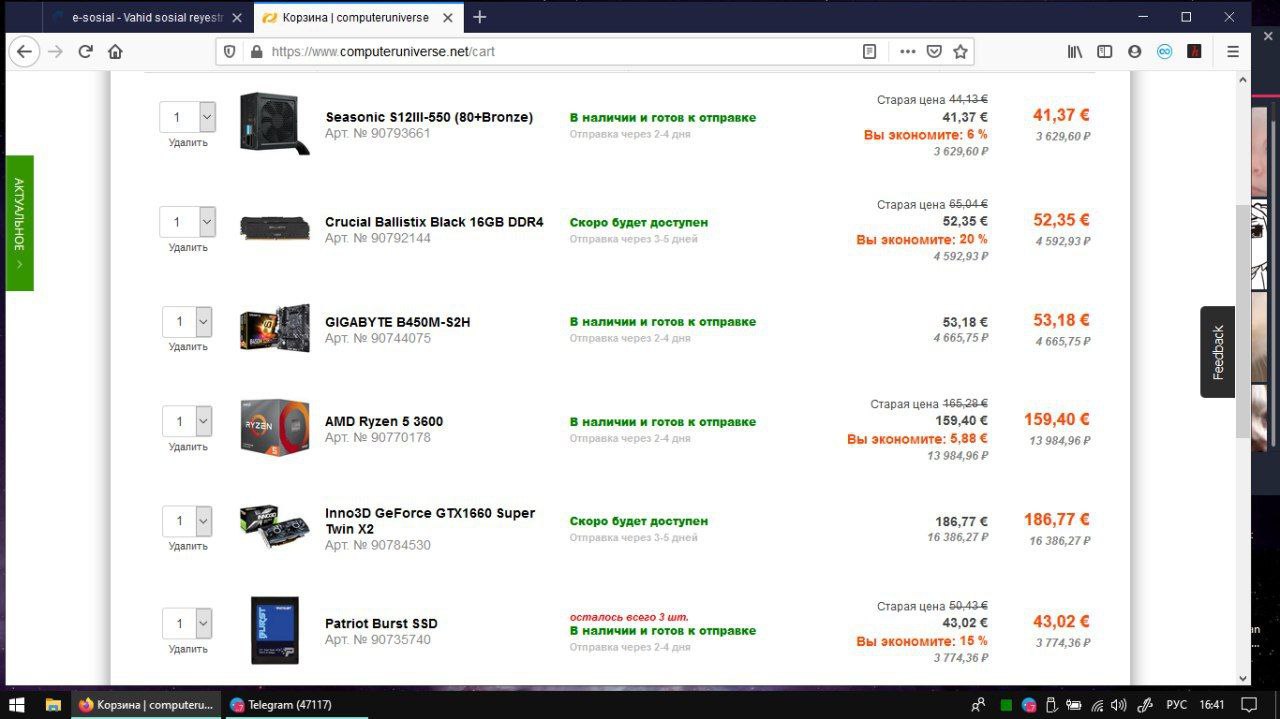Show the browser sidebars
Viewport: 1280px width, 719px height.
coord(1105,51)
